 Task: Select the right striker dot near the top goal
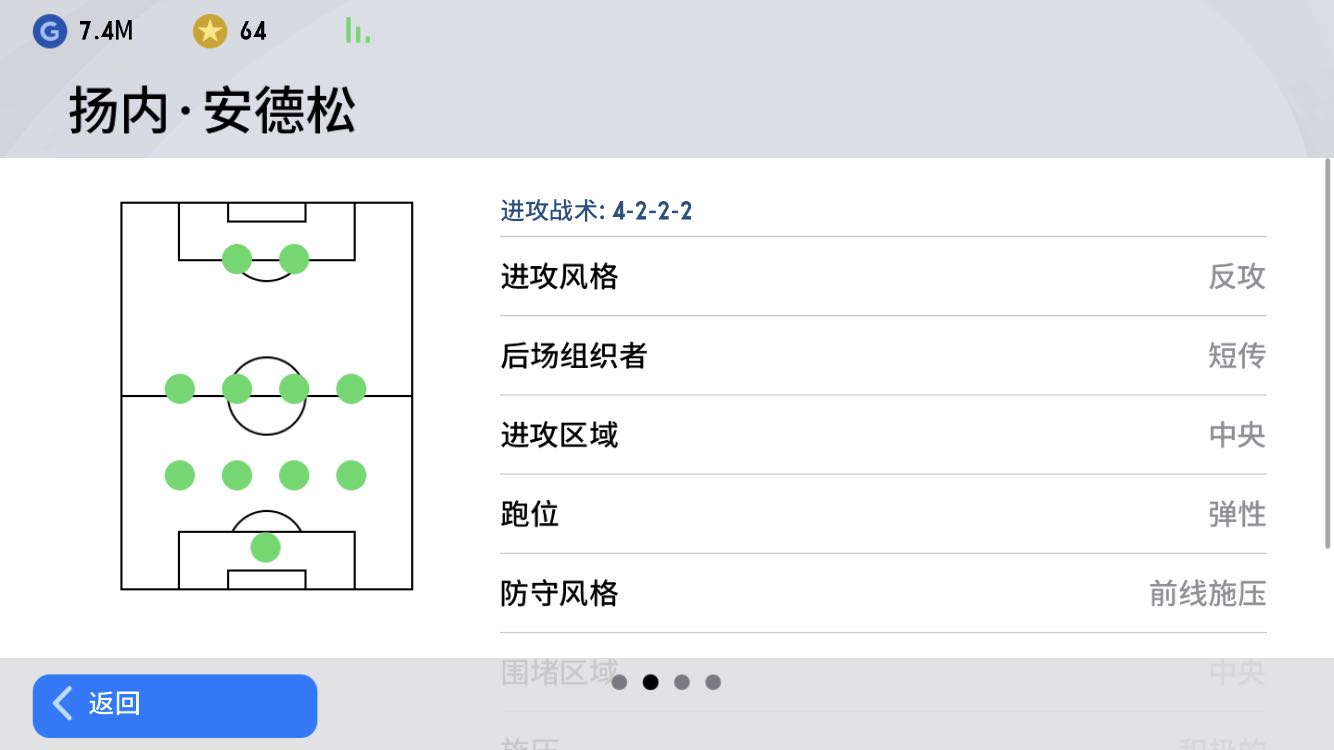294,259
